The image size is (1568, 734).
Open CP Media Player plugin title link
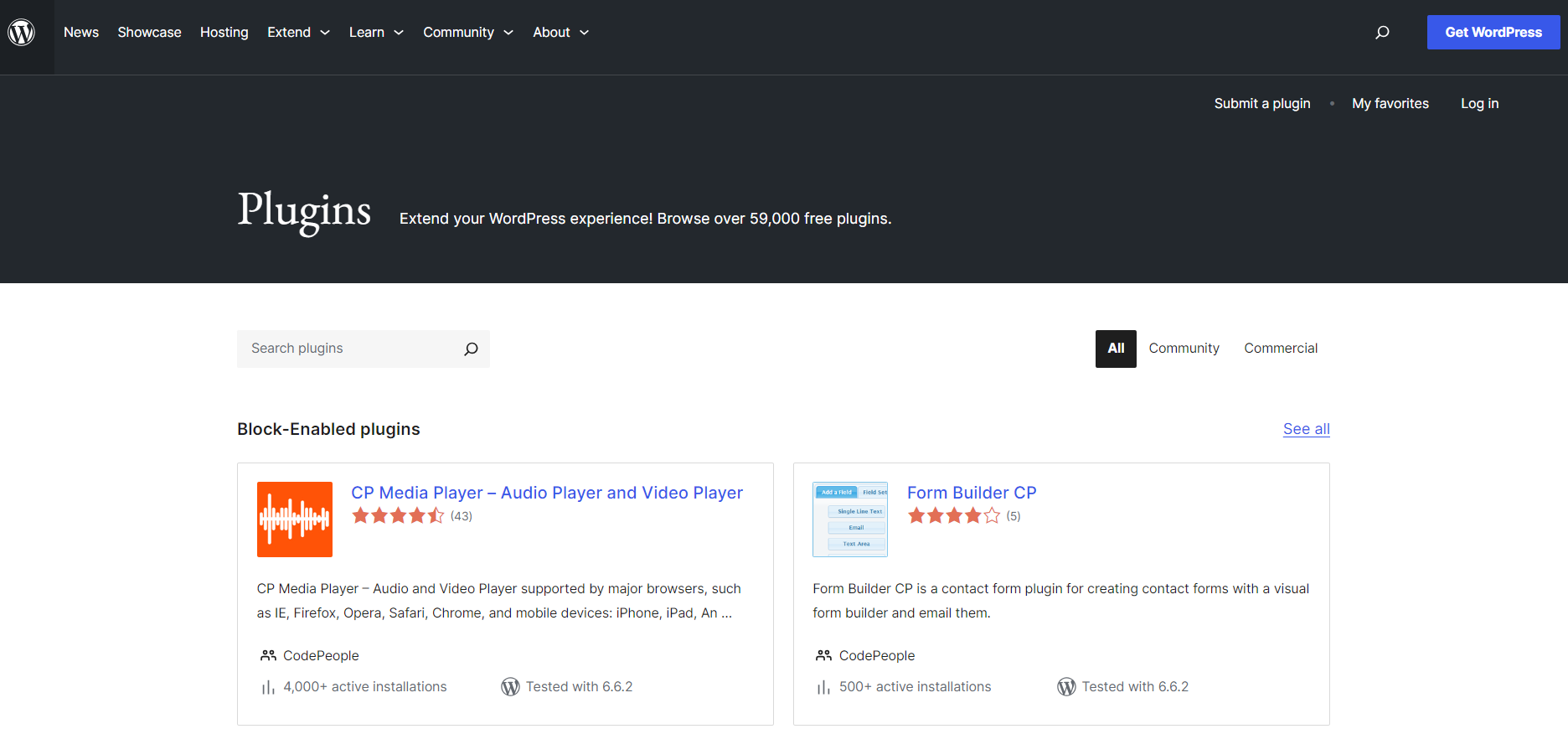tap(547, 493)
